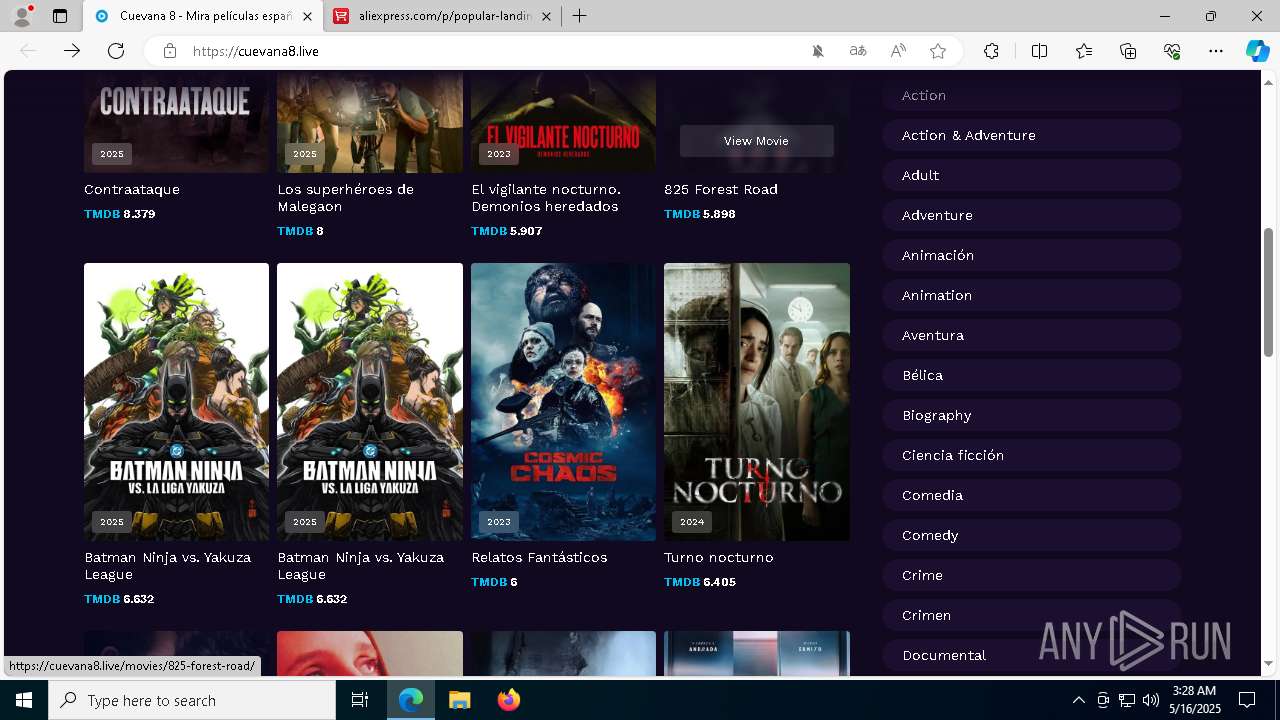The height and width of the screenshot is (720, 1280).
Task: Select the Aventura genre
Action: click(1032, 335)
